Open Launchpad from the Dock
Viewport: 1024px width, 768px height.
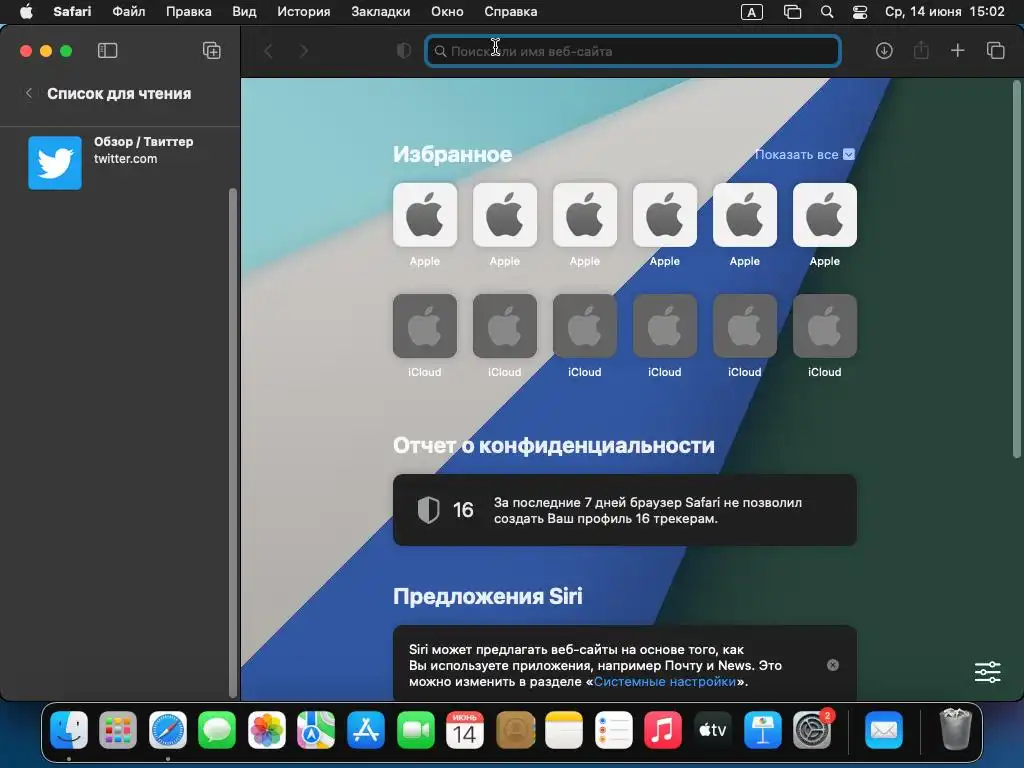[118, 729]
